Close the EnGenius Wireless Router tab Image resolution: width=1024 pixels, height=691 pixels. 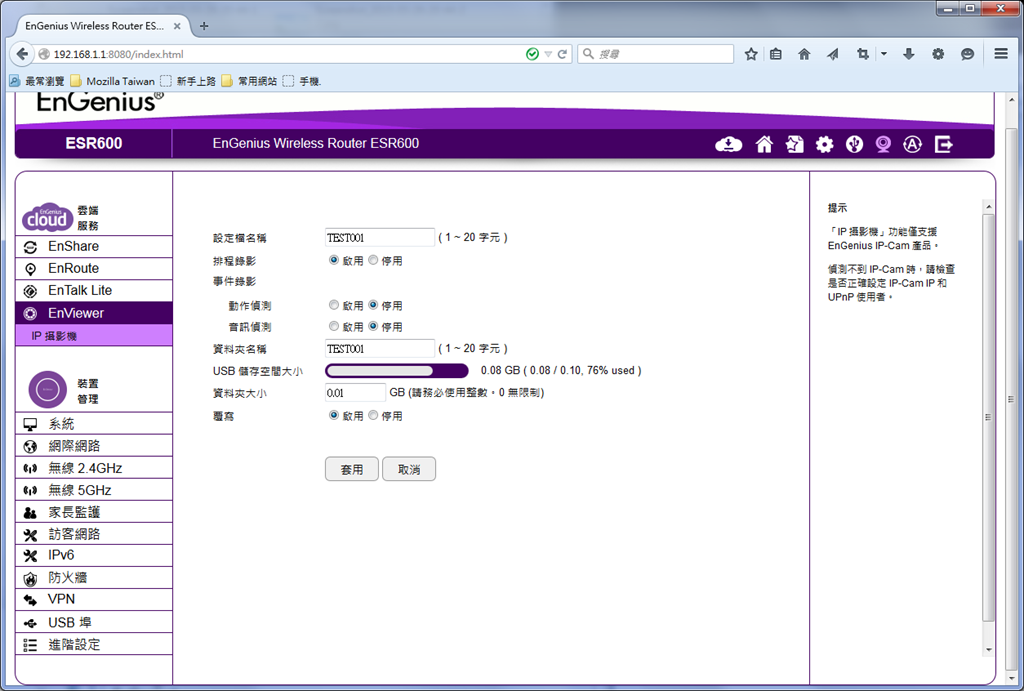(177, 26)
